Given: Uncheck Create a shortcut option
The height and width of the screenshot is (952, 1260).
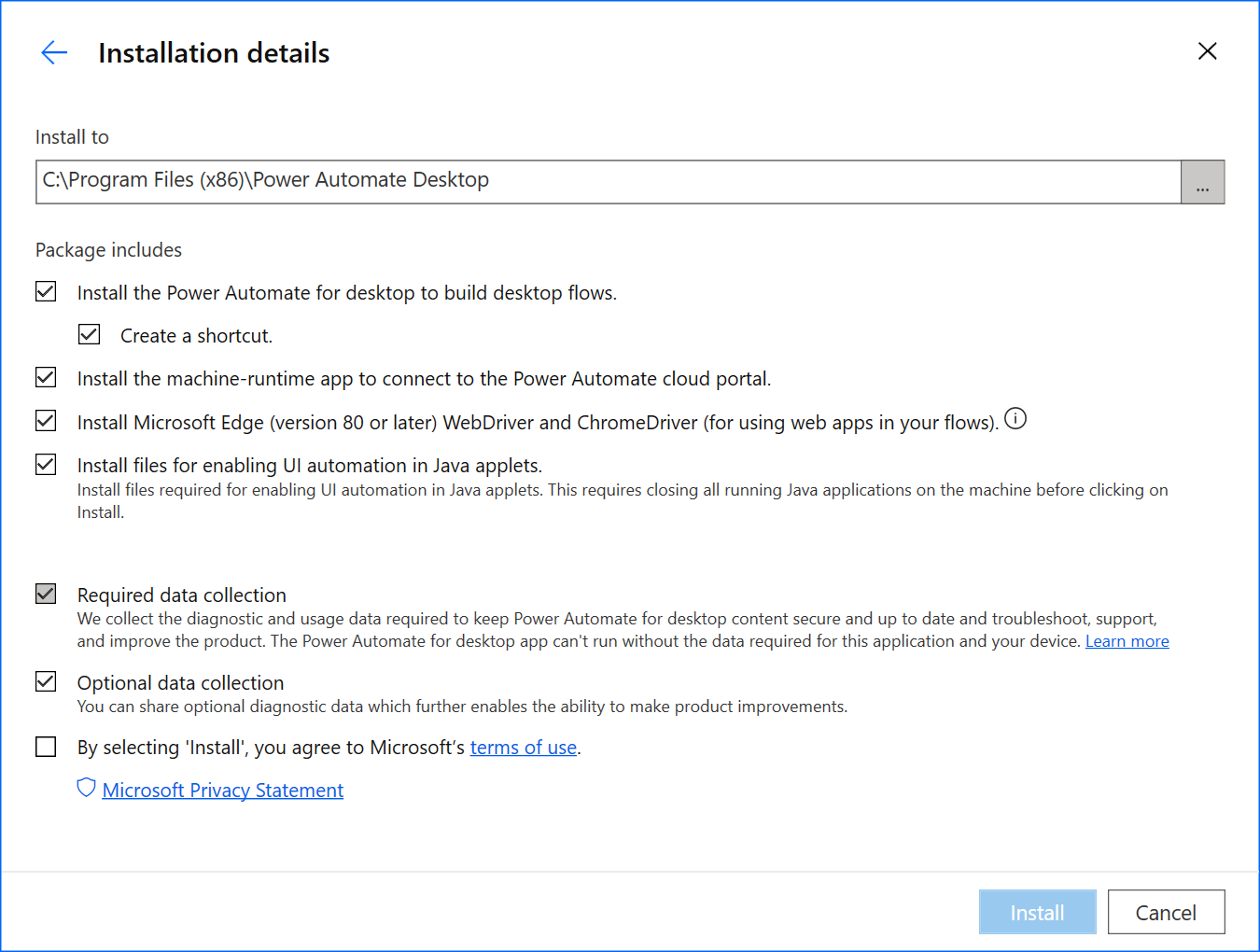Looking at the screenshot, I should (x=89, y=335).
